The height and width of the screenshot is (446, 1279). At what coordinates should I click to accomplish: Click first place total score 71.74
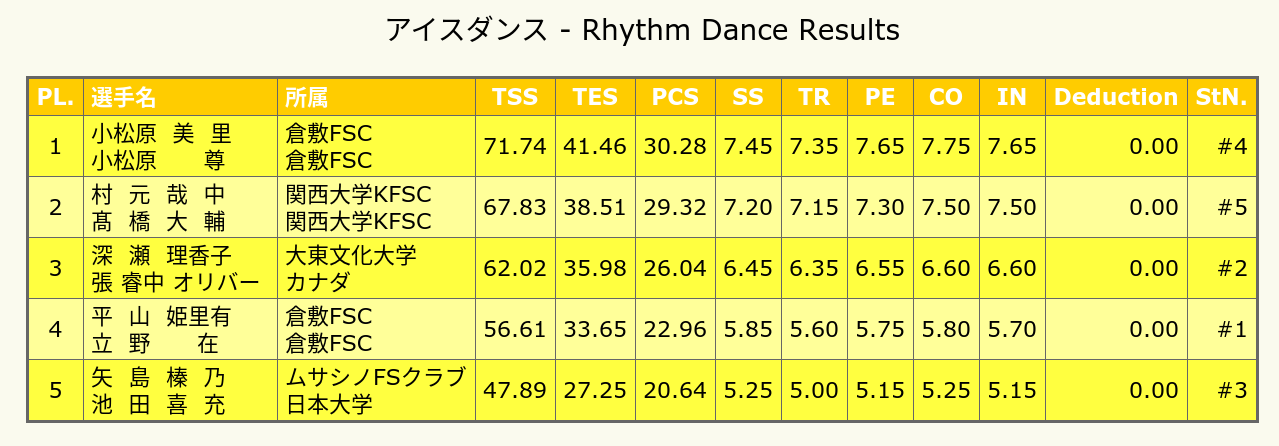[515, 147]
